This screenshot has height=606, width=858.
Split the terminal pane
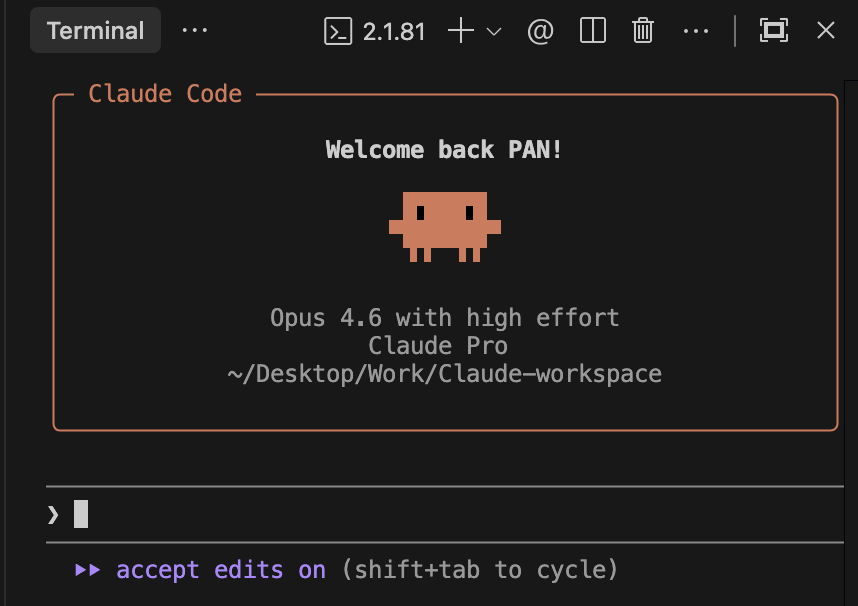(593, 31)
